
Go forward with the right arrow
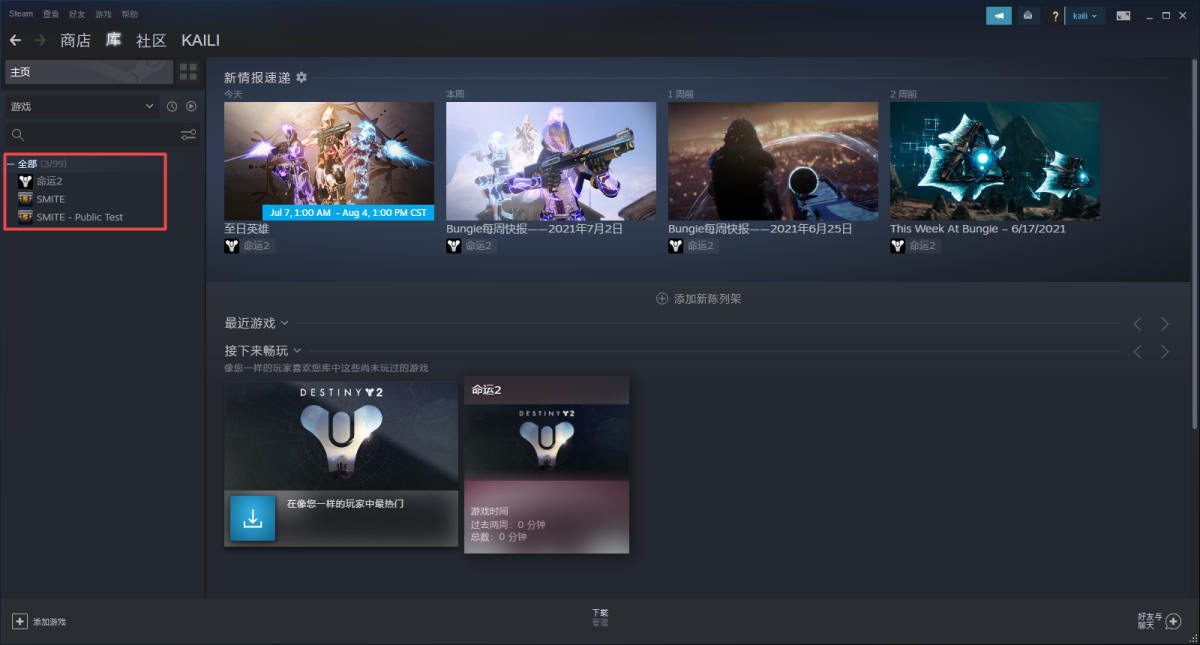click(x=40, y=40)
